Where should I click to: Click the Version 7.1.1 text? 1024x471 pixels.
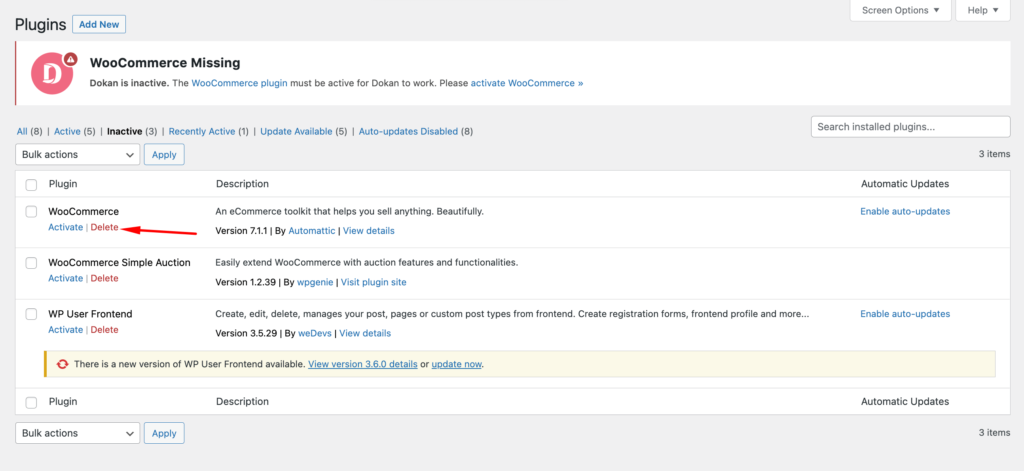point(241,231)
